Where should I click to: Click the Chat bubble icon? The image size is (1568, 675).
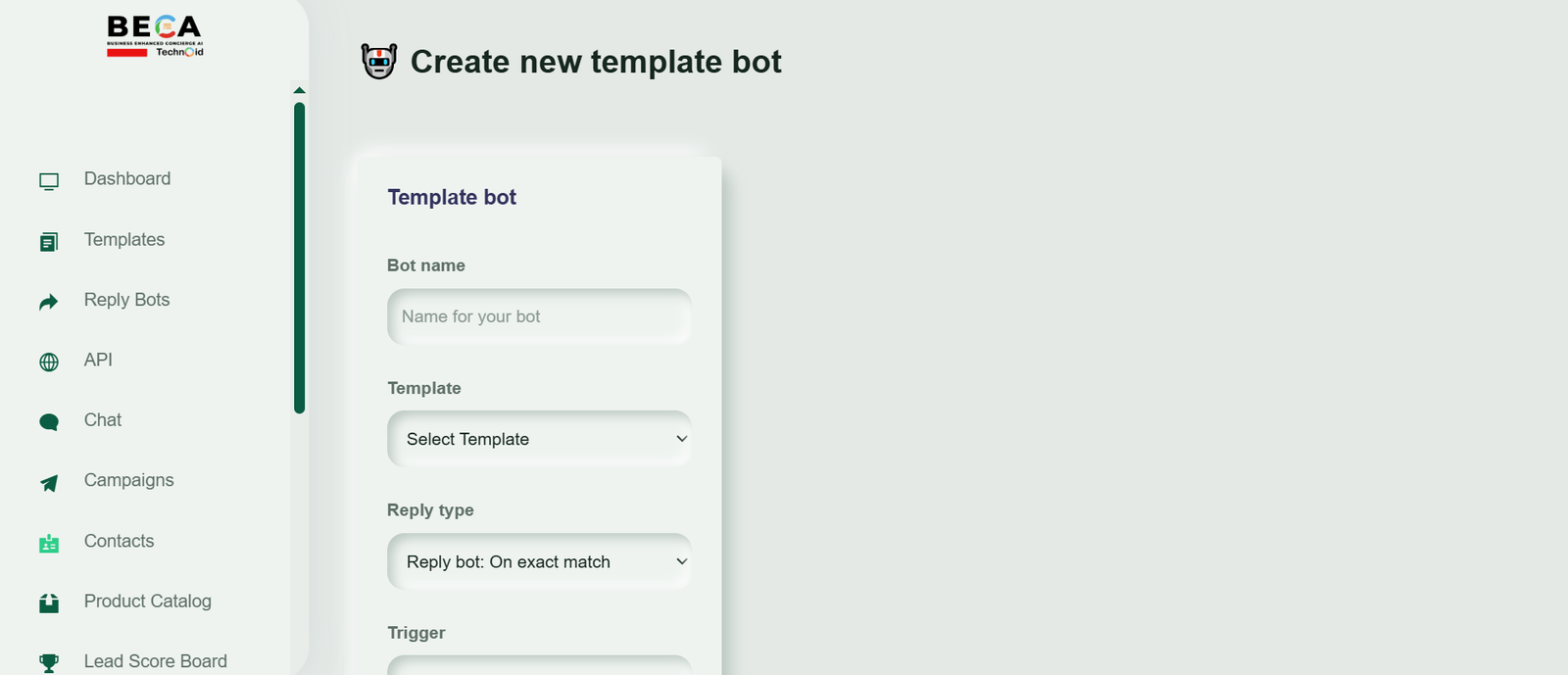(x=49, y=422)
